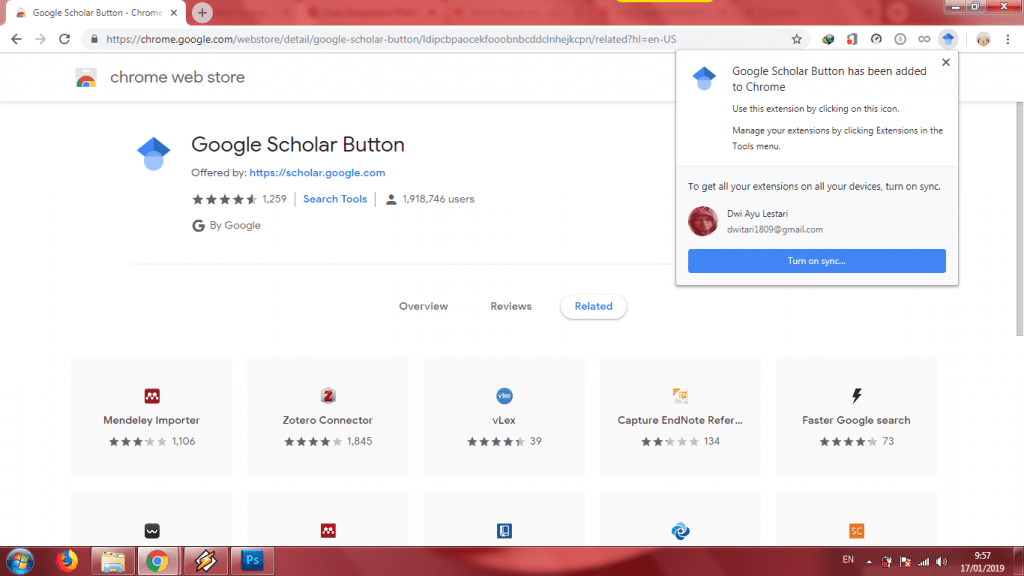The image size is (1024, 576).
Task: Switch to the Reviews tab
Action: (511, 306)
